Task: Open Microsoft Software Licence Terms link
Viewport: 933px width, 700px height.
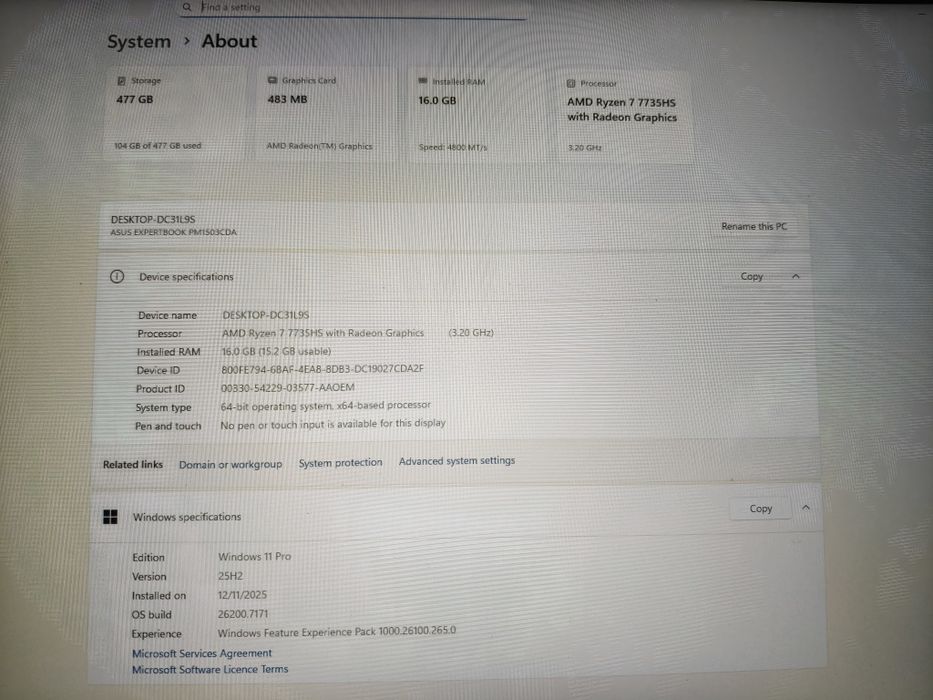Action: [x=210, y=670]
